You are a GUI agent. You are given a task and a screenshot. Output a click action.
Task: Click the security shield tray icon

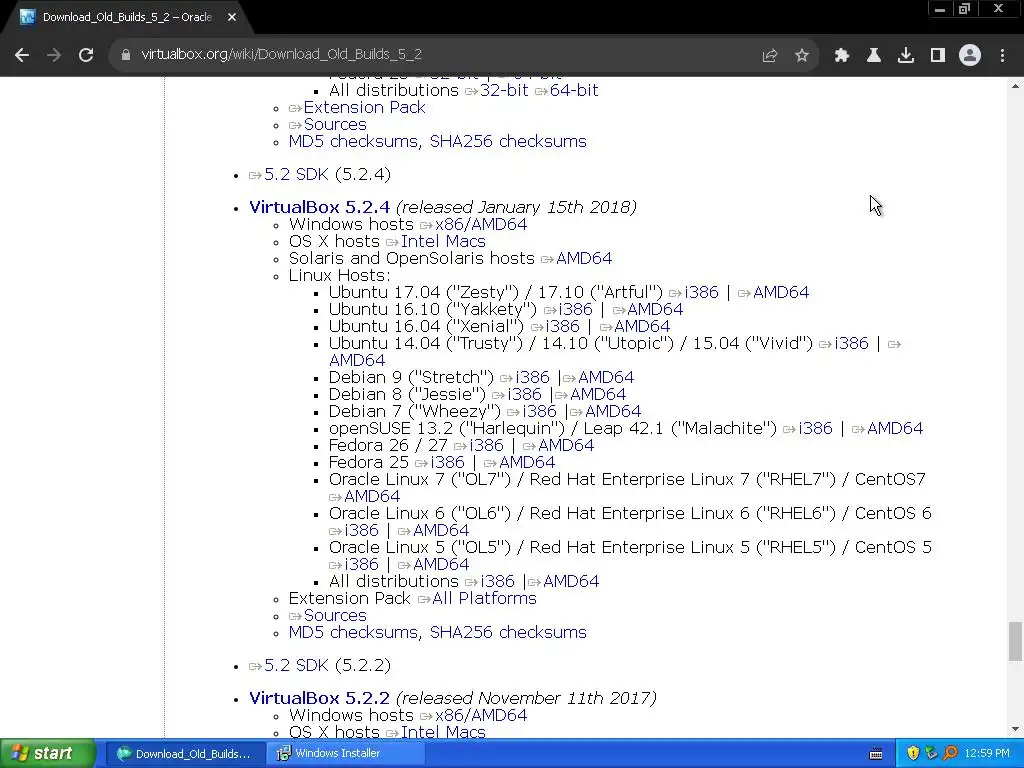pyautogui.click(x=913, y=754)
